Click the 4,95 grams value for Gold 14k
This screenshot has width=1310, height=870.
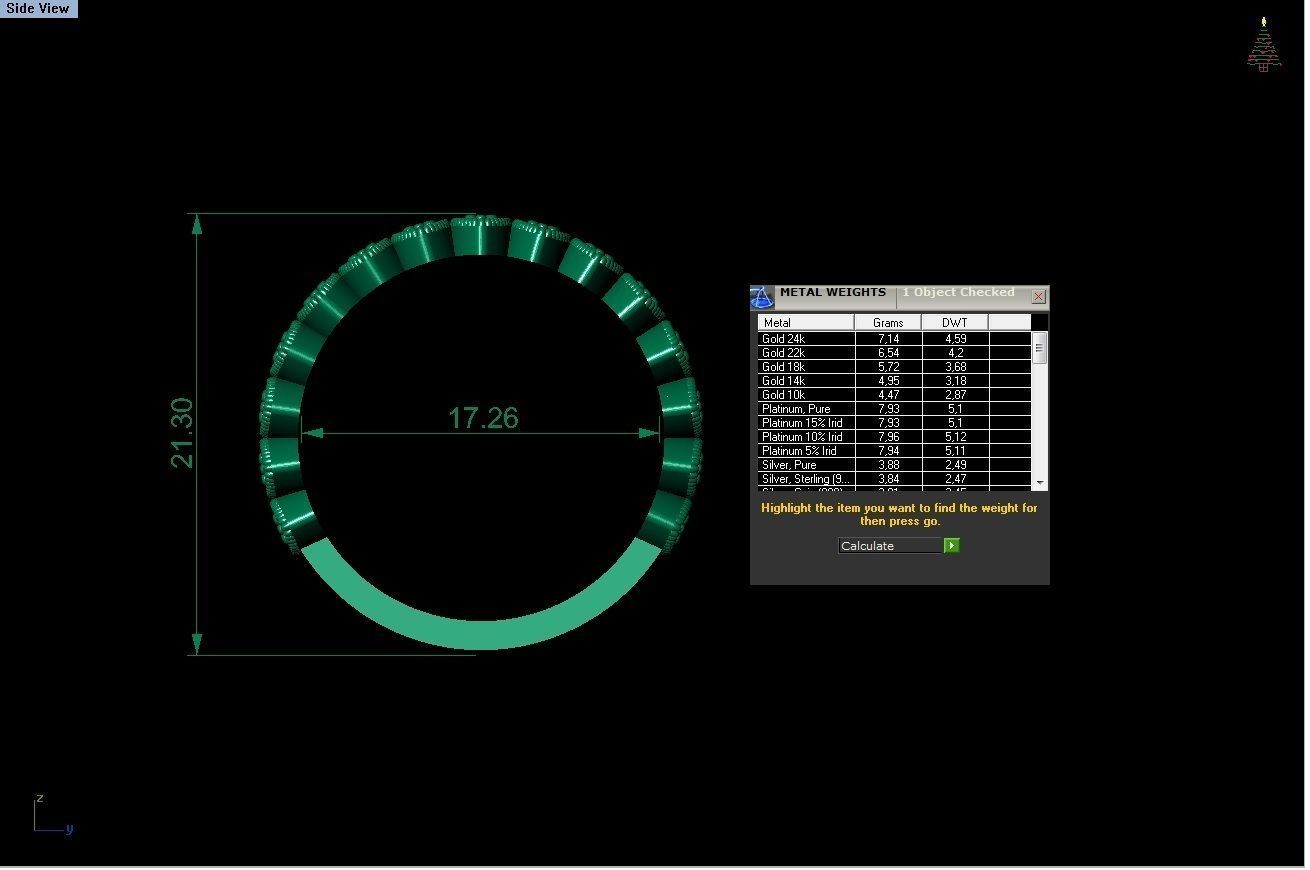(888, 381)
